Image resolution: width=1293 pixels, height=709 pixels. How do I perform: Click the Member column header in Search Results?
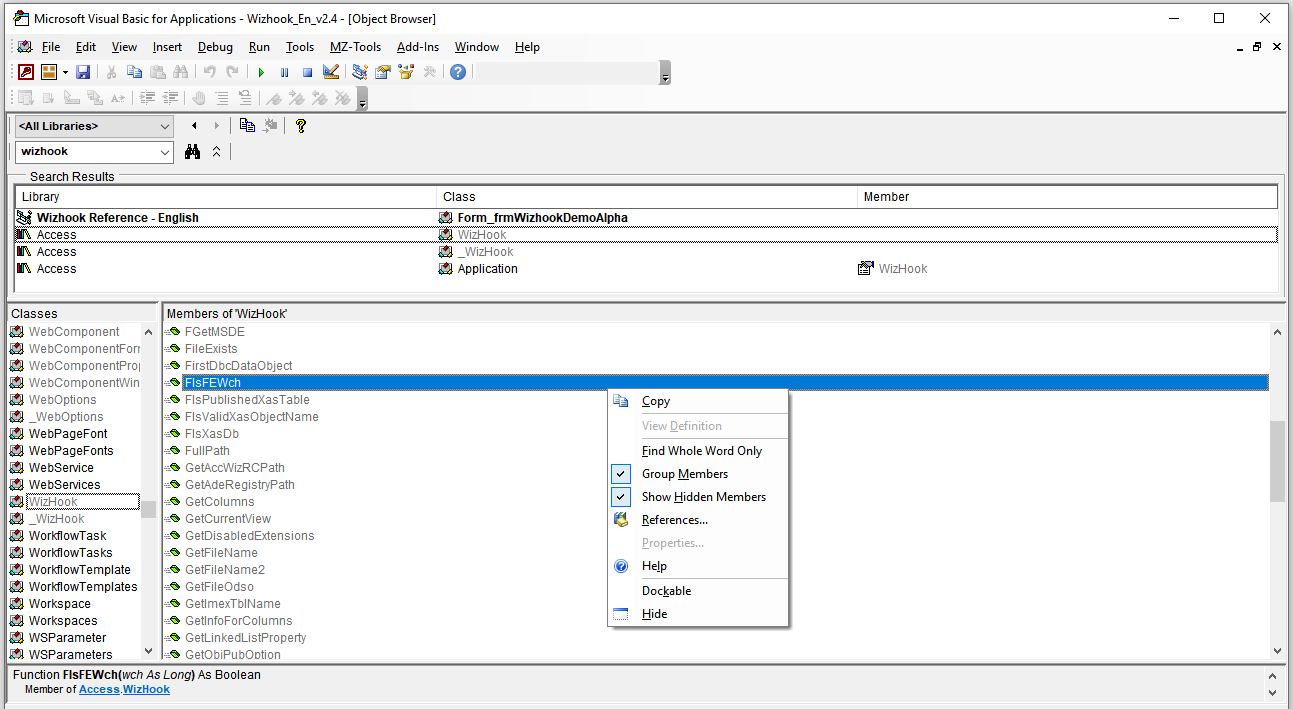(x=1067, y=197)
